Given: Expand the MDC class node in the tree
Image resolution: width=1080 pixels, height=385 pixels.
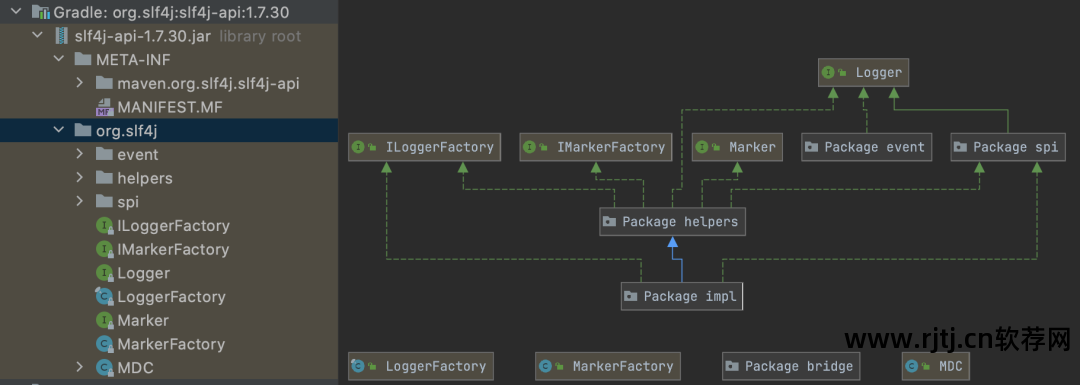Looking at the screenshot, I should pyautogui.click(x=80, y=367).
